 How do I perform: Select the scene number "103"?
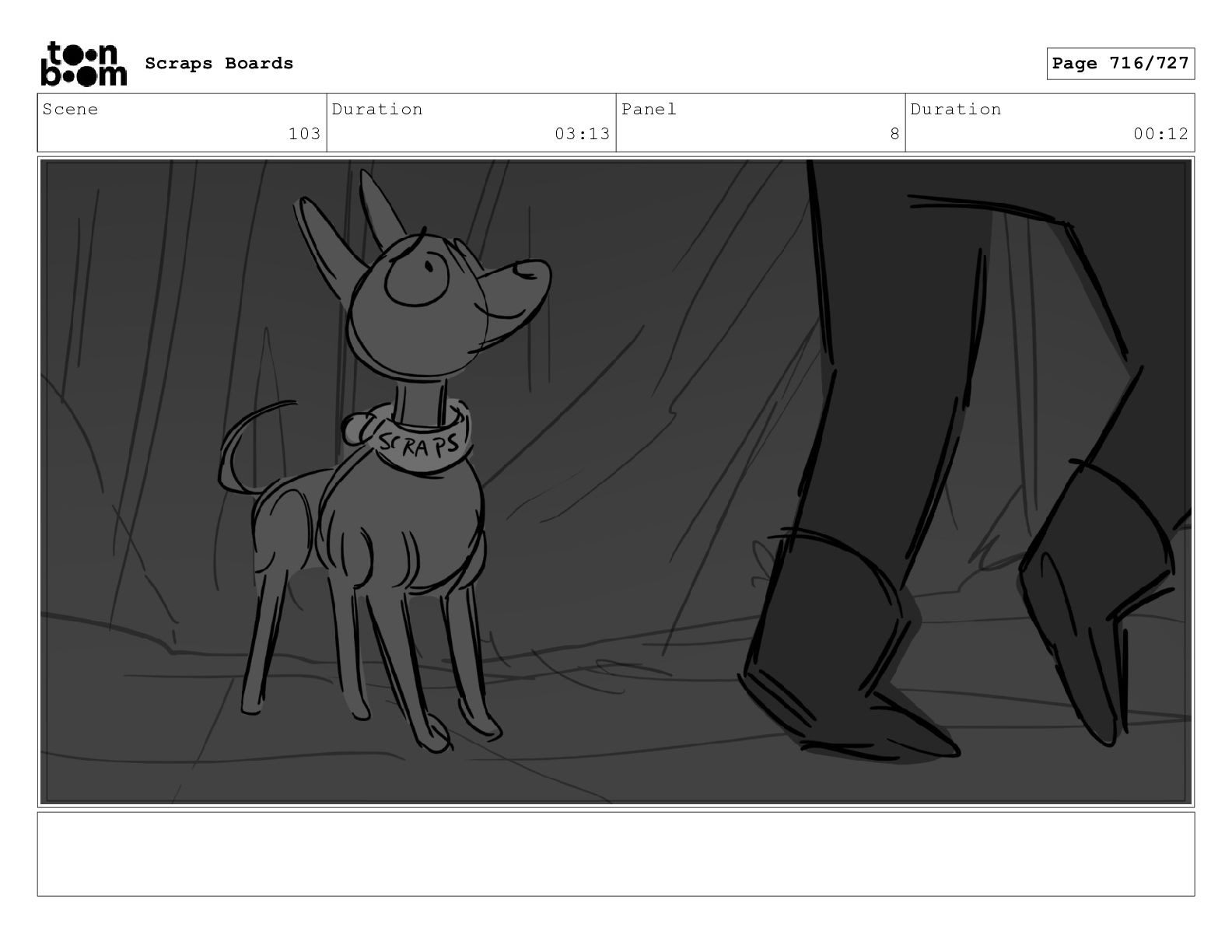(304, 134)
